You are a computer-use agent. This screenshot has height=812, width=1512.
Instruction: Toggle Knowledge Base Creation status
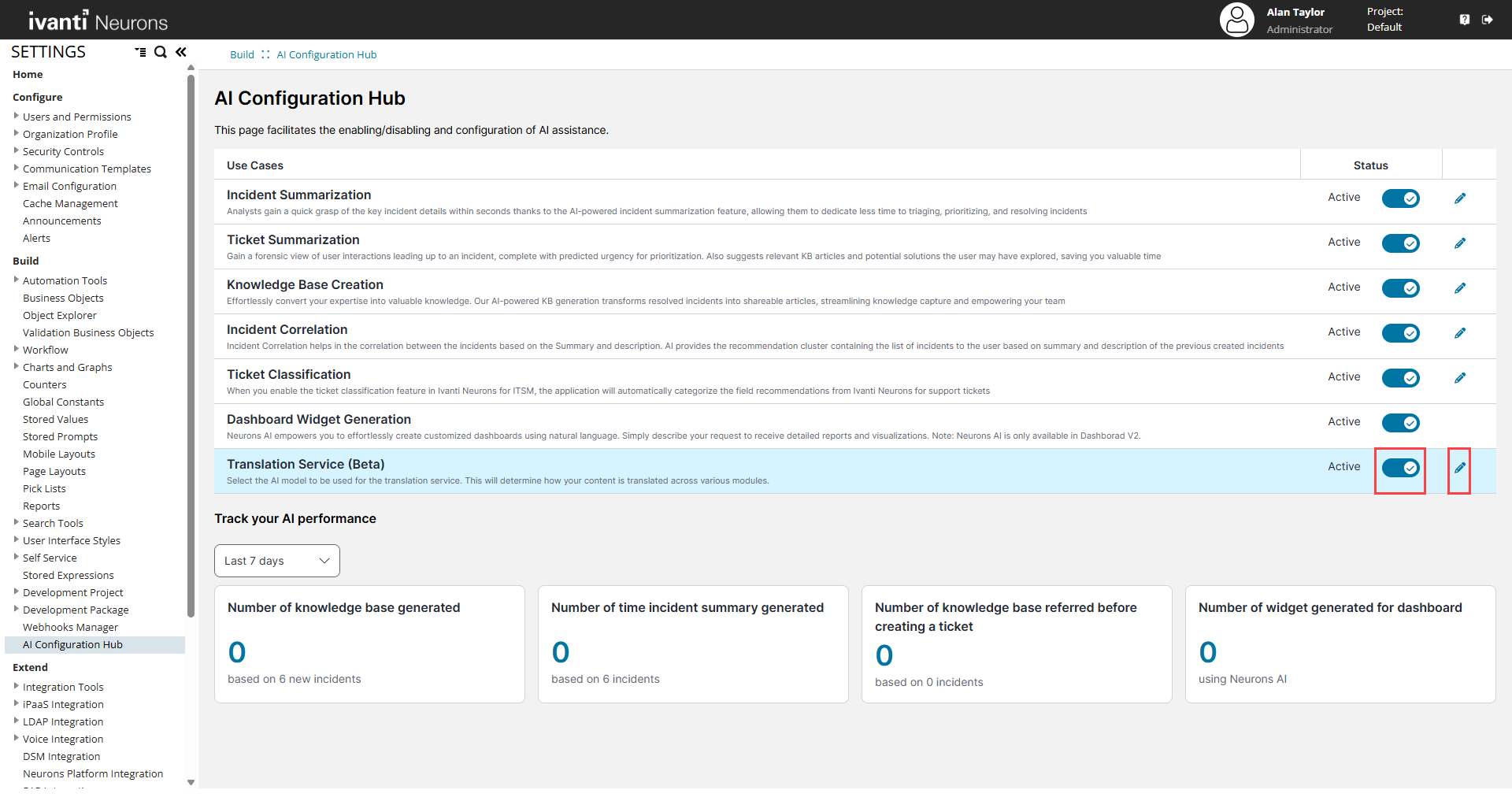click(1401, 288)
